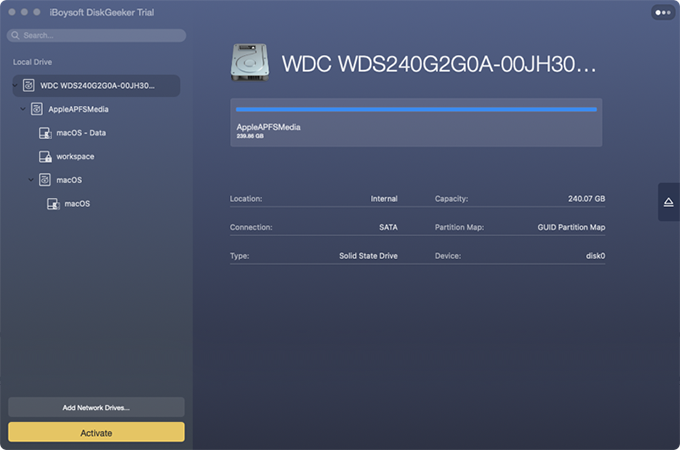The image size is (680, 450).
Task: Click the macOS - Data volume icon
Action: coord(45,133)
